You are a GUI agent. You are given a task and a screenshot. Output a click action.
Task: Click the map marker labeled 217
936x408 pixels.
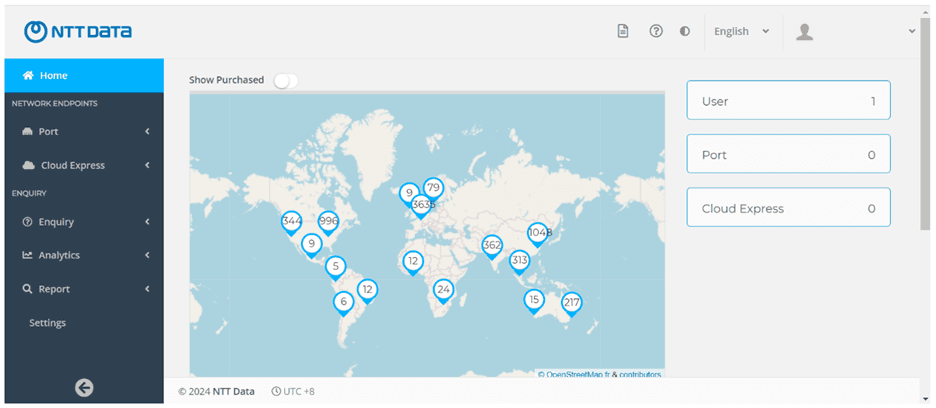pyautogui.click(x=571, y=305)
